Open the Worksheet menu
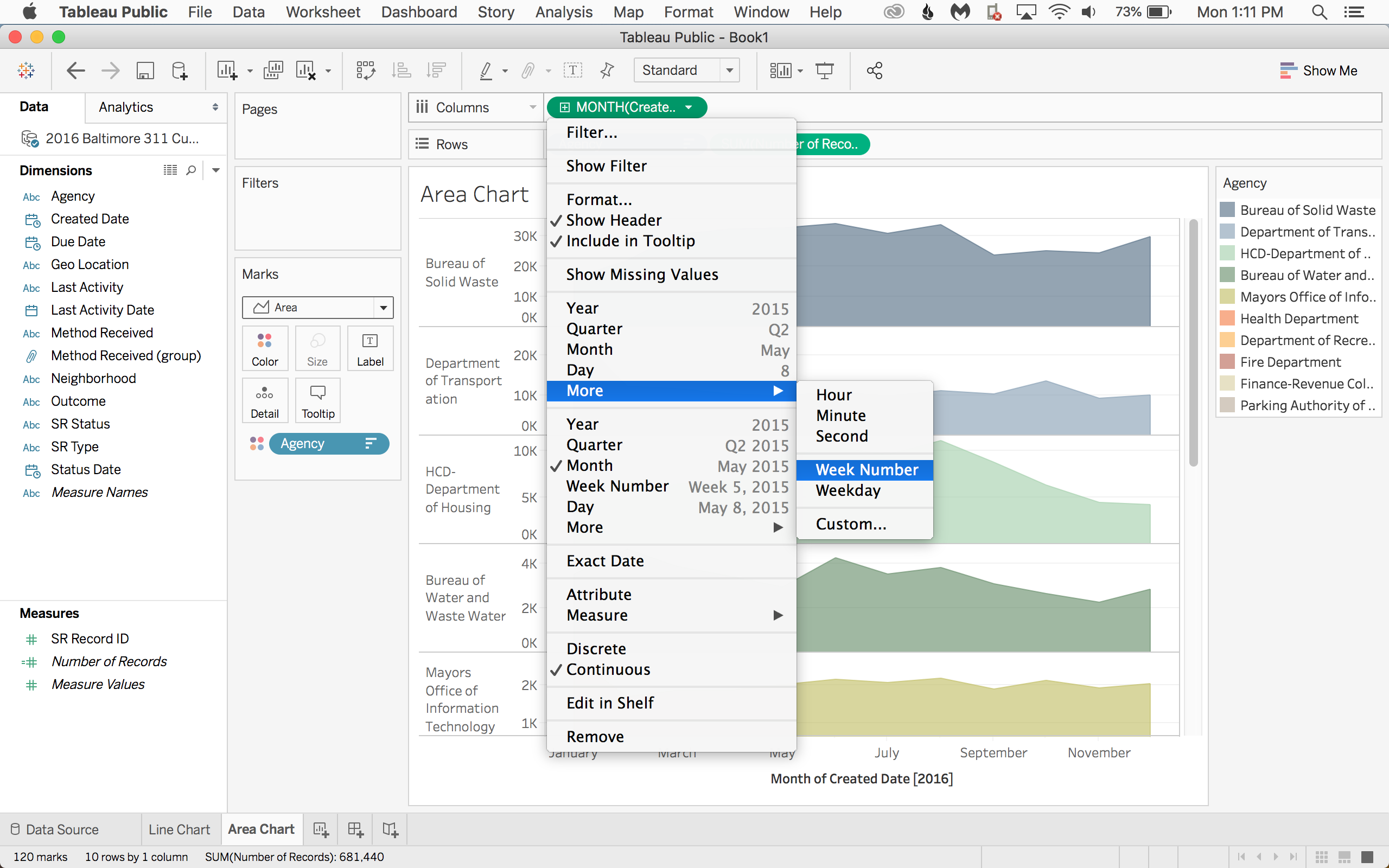Screen dimensions: 1389x868 pos(323,12)
